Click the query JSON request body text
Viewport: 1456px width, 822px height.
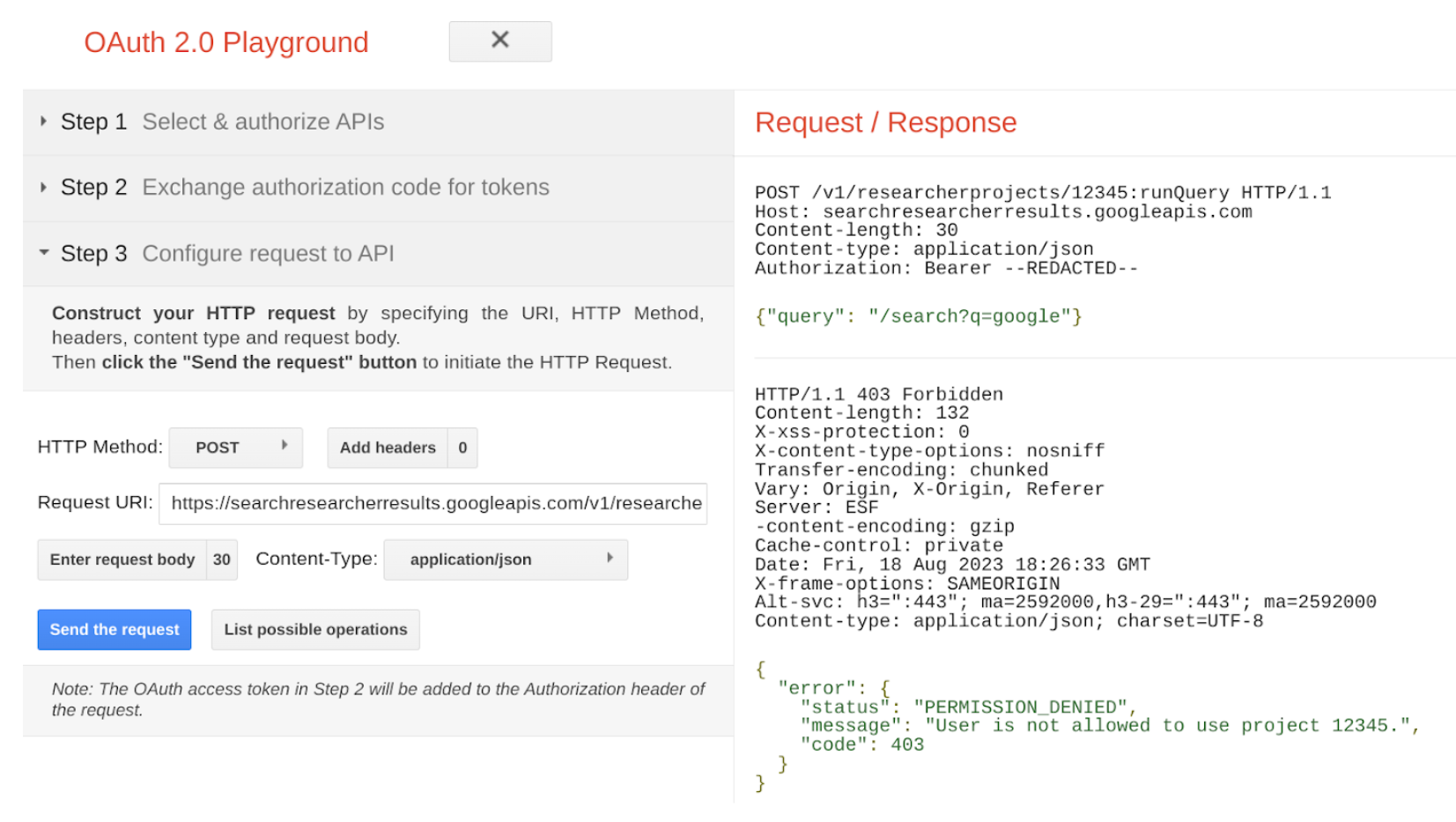(919, 316)
